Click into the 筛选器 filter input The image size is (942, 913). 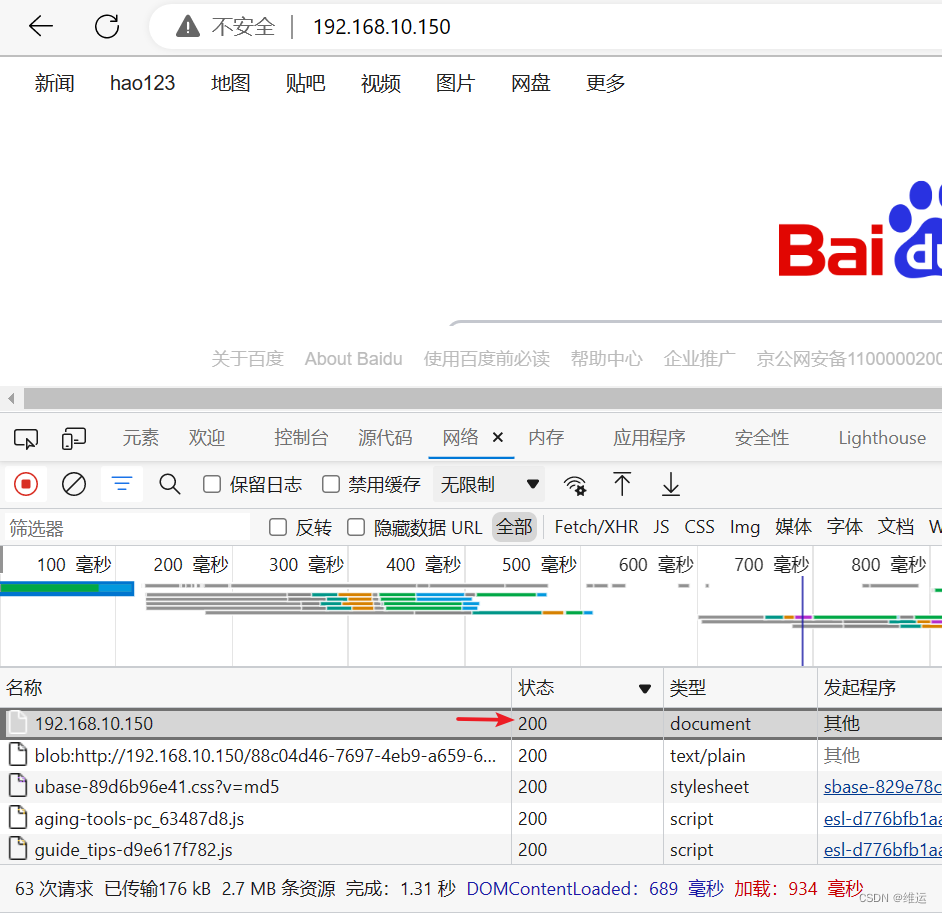tap(127, 528)
